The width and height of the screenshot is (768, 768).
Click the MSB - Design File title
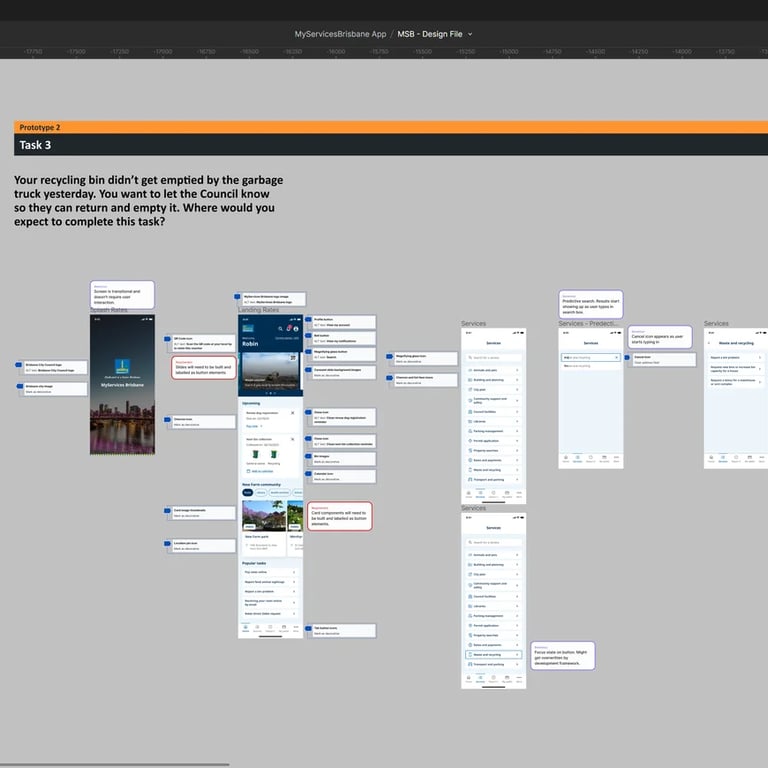tap(430, 34)
